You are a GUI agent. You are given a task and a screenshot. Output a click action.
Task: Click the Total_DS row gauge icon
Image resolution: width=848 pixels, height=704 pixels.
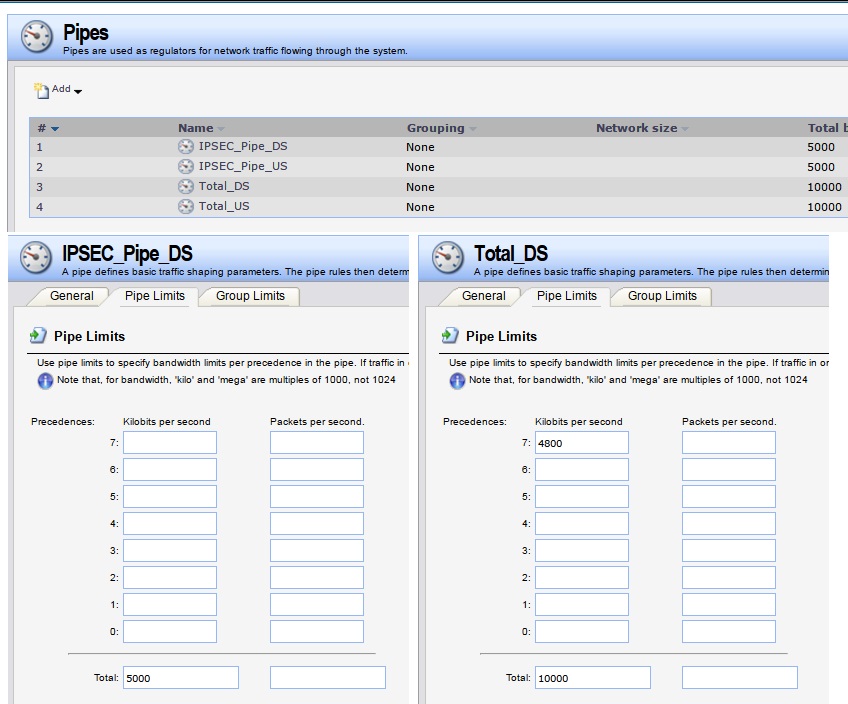186,187
